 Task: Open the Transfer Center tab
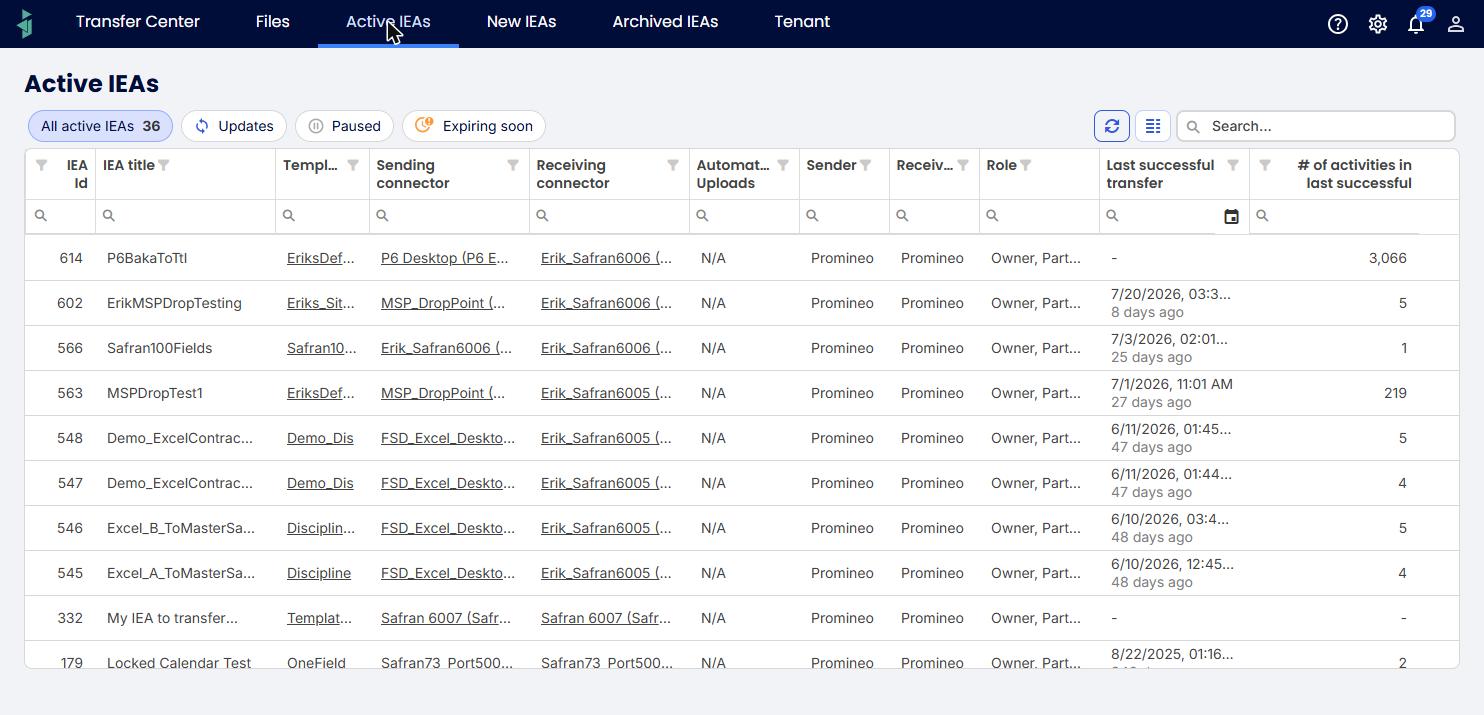tap(138, 22)
